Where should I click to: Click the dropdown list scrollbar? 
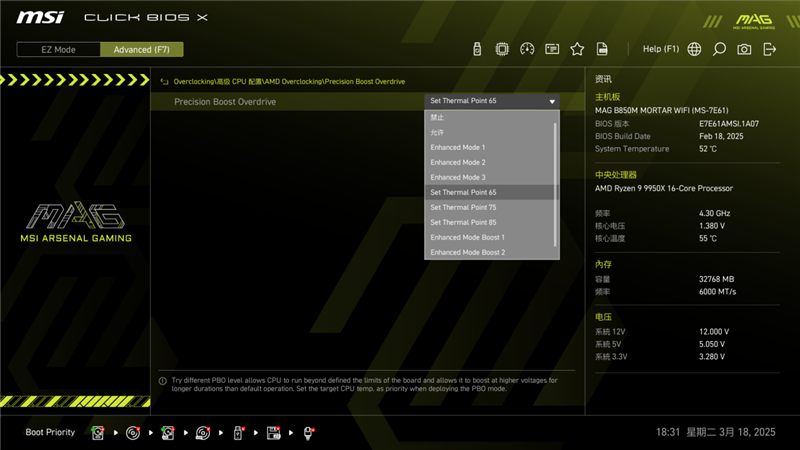click(555, 185)
